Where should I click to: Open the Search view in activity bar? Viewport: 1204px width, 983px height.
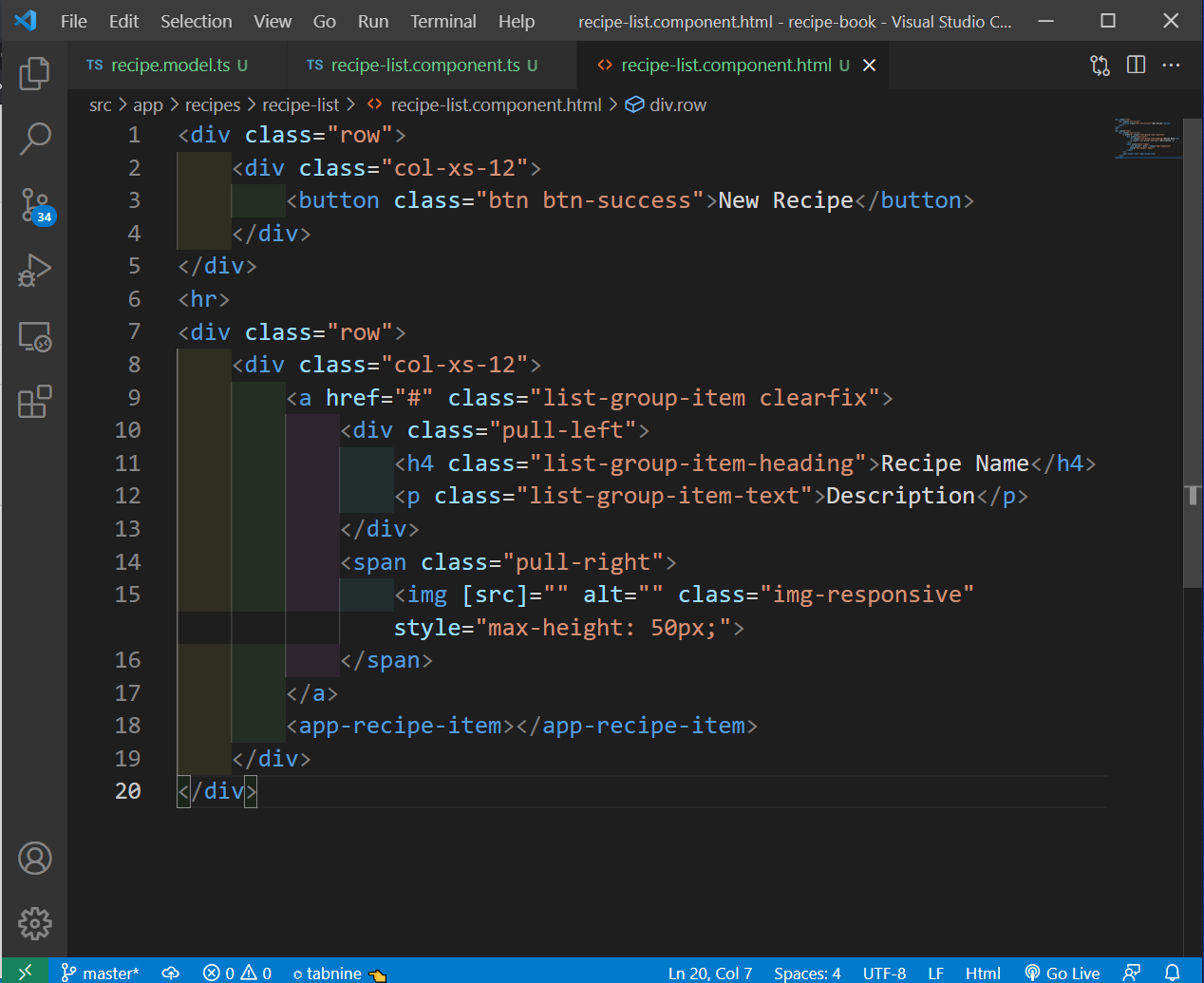tap(34, 139)
